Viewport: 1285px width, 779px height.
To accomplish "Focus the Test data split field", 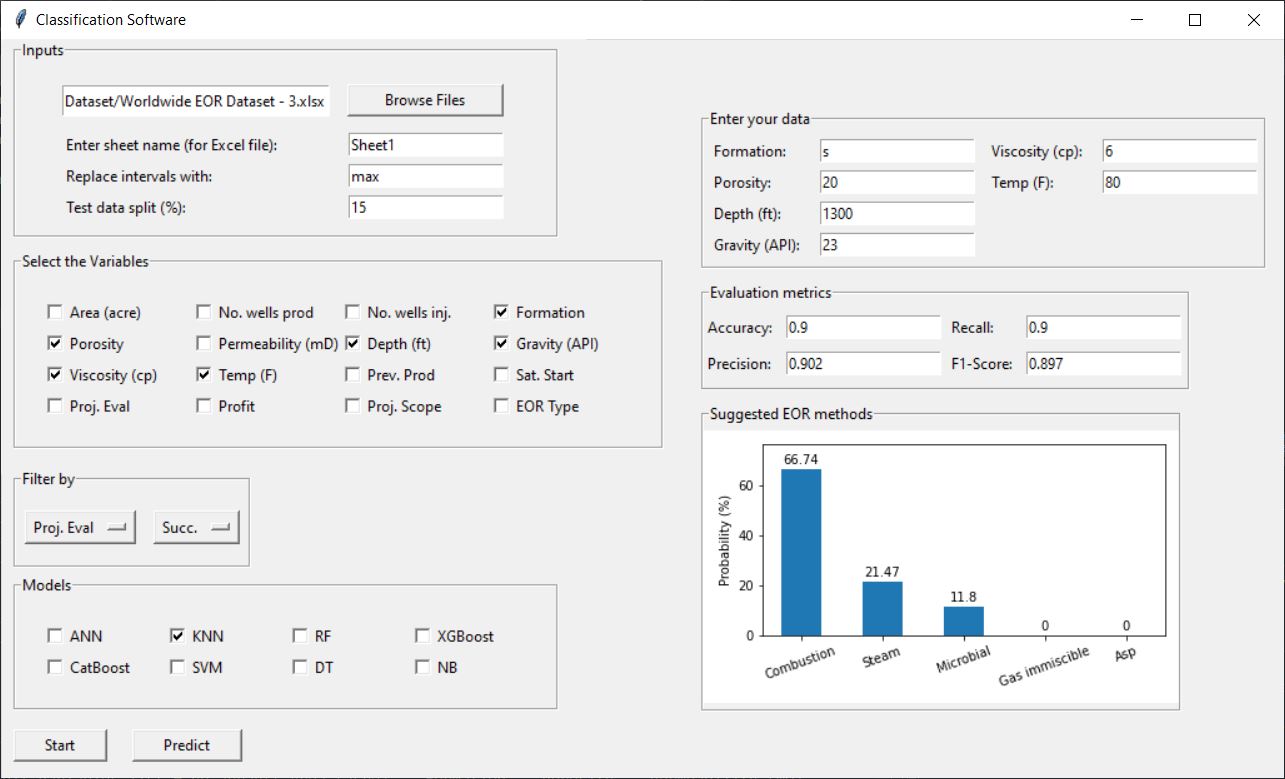I will pos(425,208).
